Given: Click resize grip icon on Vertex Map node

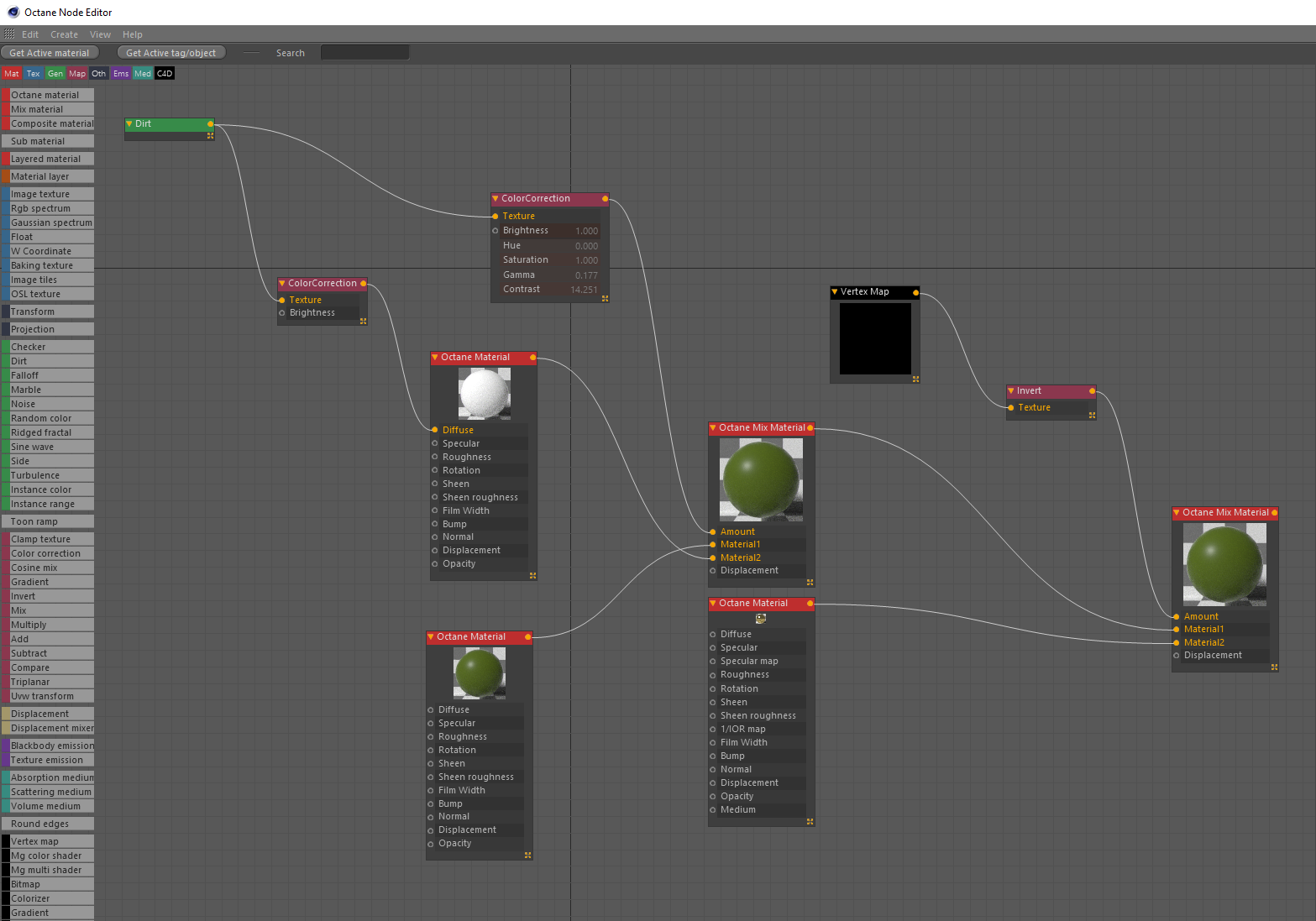Looking at the screenshot, I should pos(915,379).
